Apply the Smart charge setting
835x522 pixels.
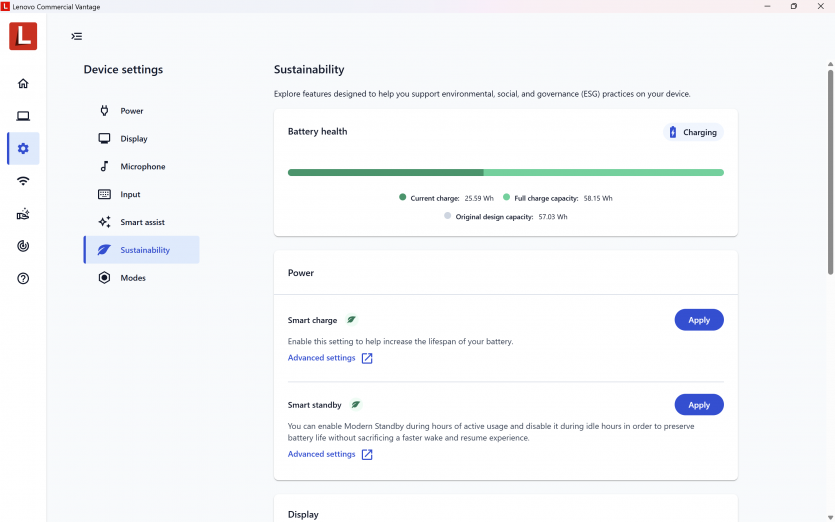(x=699, y=320)
